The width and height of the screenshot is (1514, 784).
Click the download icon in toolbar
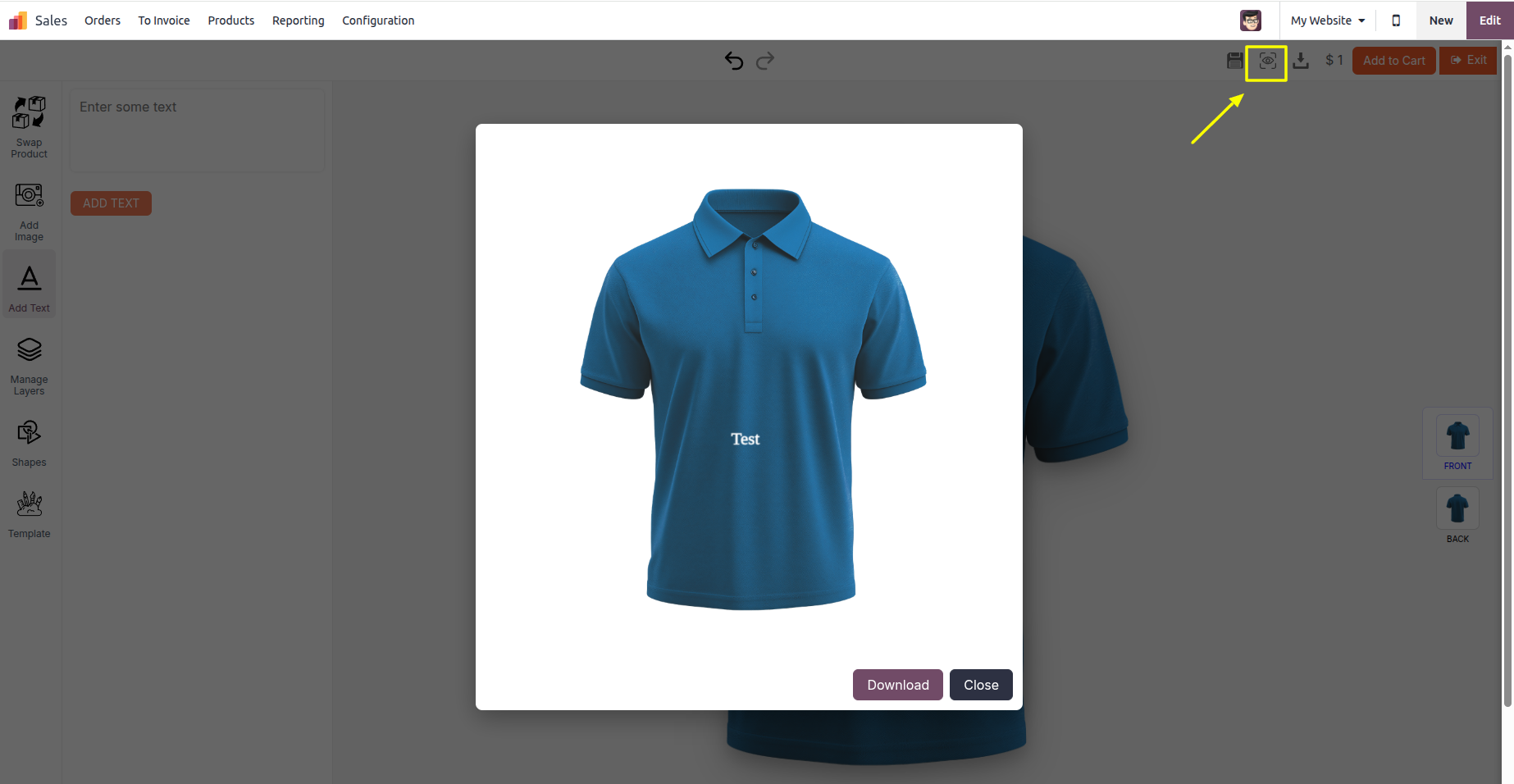pos(1302,61)
